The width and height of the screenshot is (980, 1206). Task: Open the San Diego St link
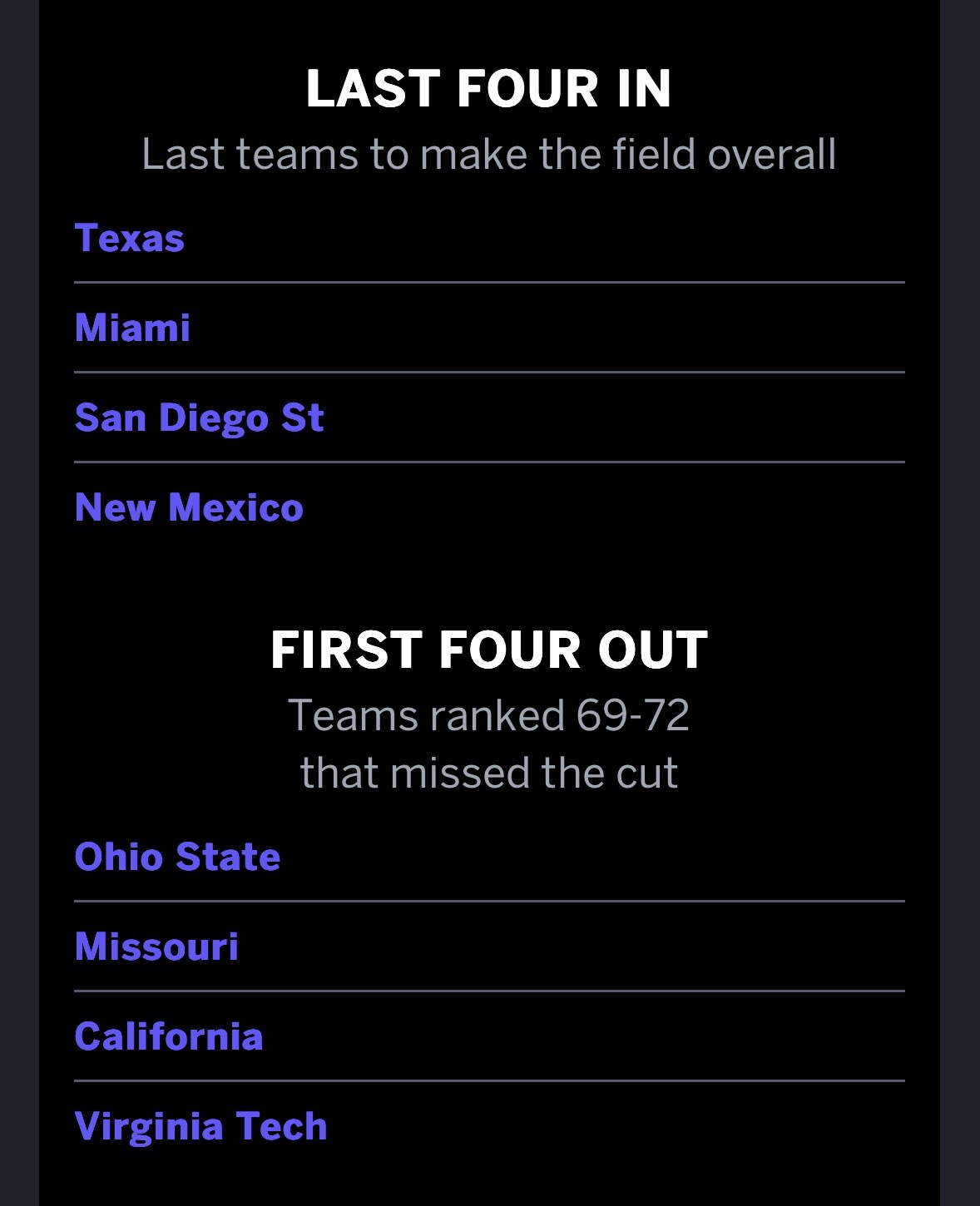point(199,418)
